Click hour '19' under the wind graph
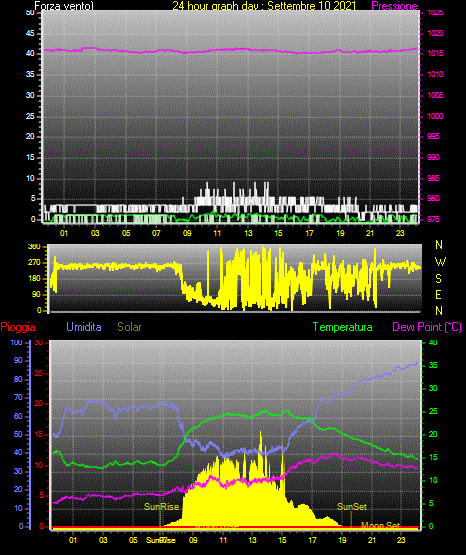 340,233
